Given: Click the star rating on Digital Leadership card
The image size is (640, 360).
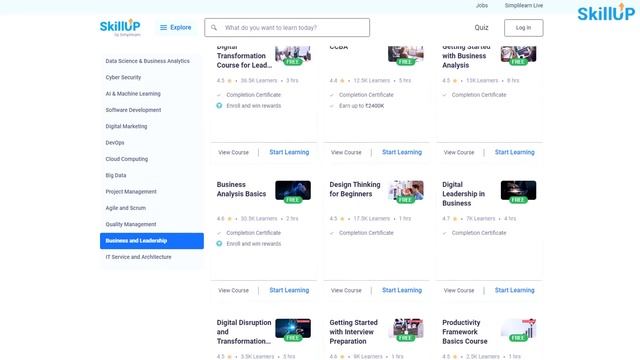Looking at the screenshot, I should 455,219.
